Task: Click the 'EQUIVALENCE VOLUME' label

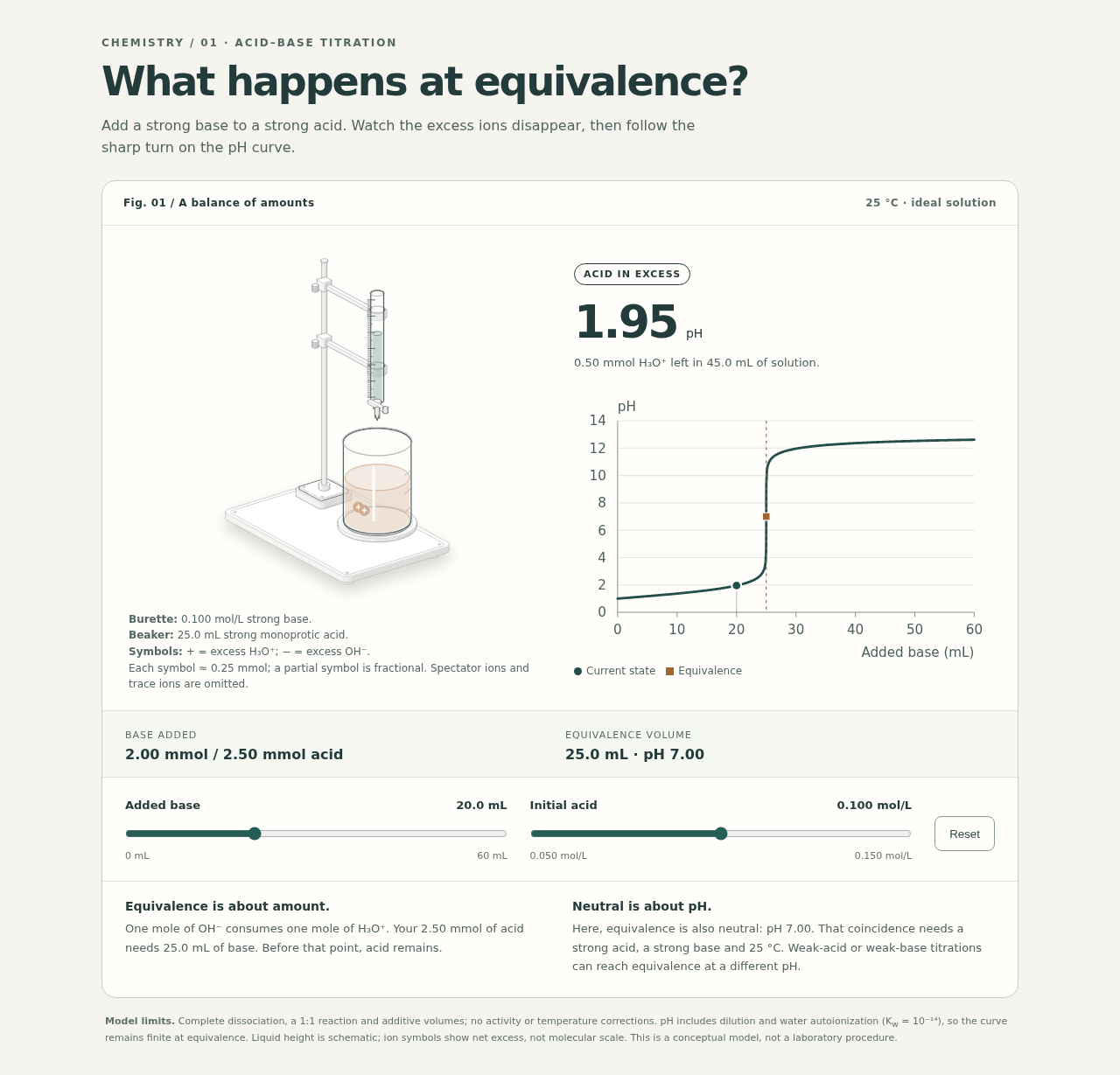Action: tap(628, 736)
